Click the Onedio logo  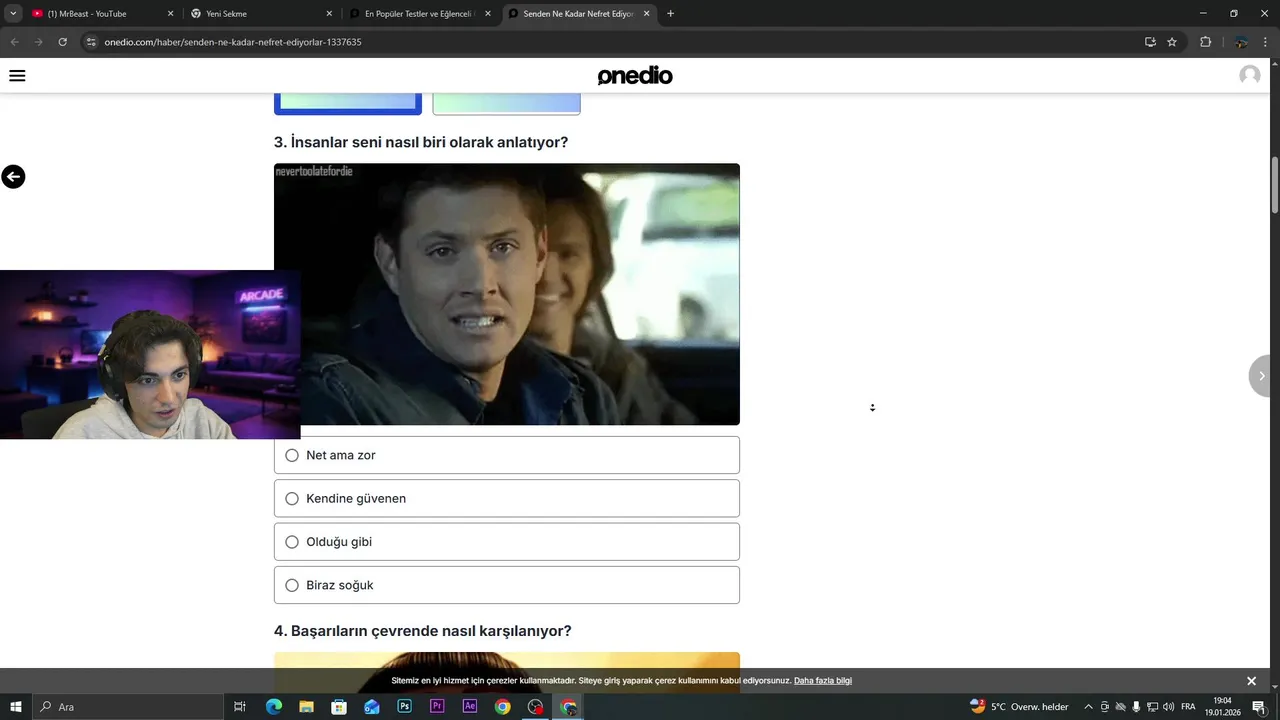635,76
